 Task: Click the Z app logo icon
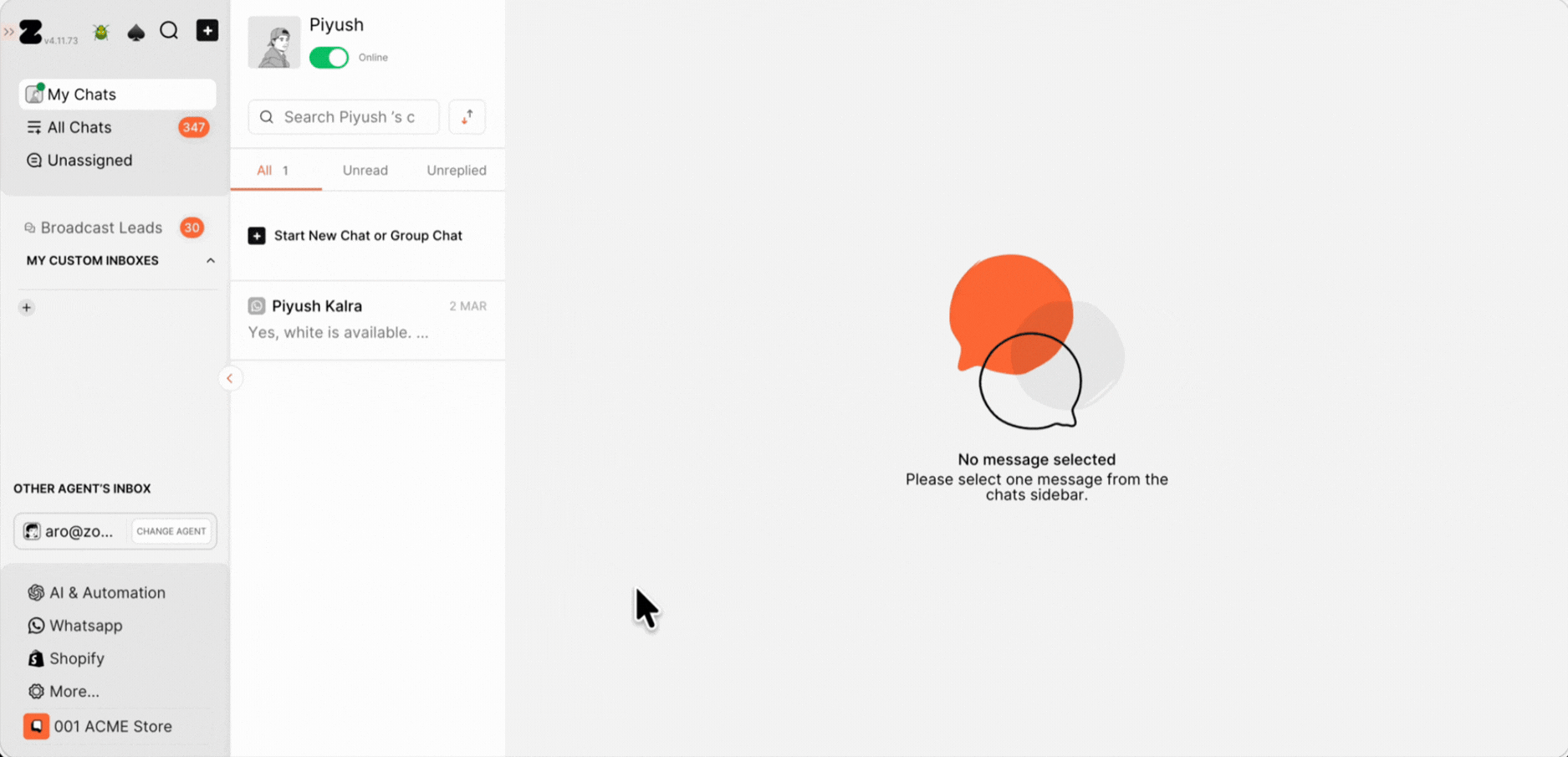pyautogui.click(x=31, y=32)
